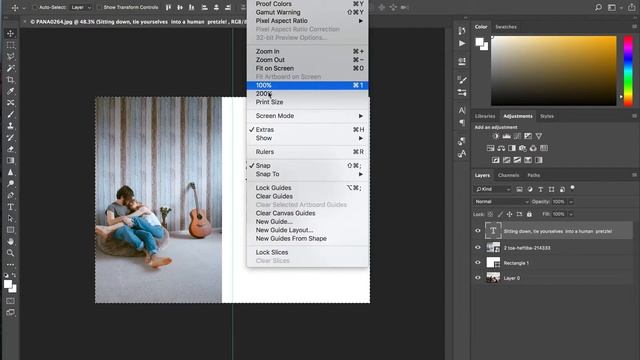
Task: Select the Rectangular Marquee tool
Action: (11, 45)
